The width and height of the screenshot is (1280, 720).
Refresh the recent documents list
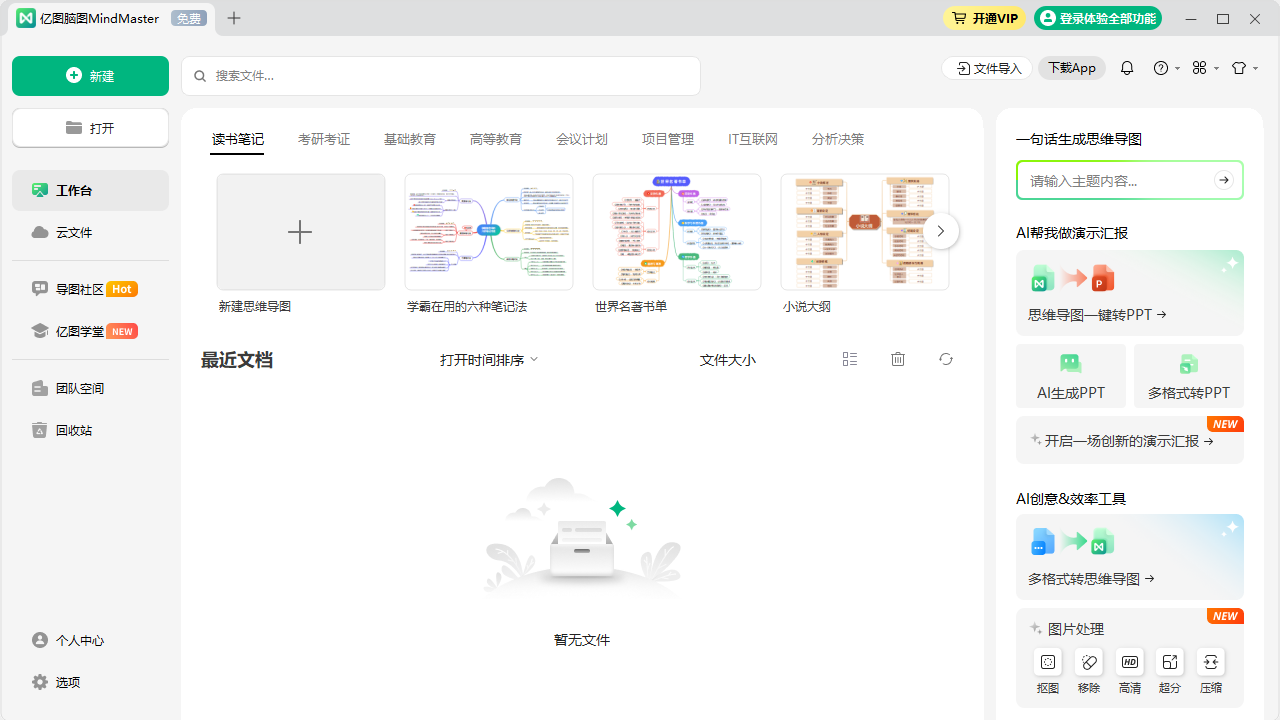coord(946,359)
